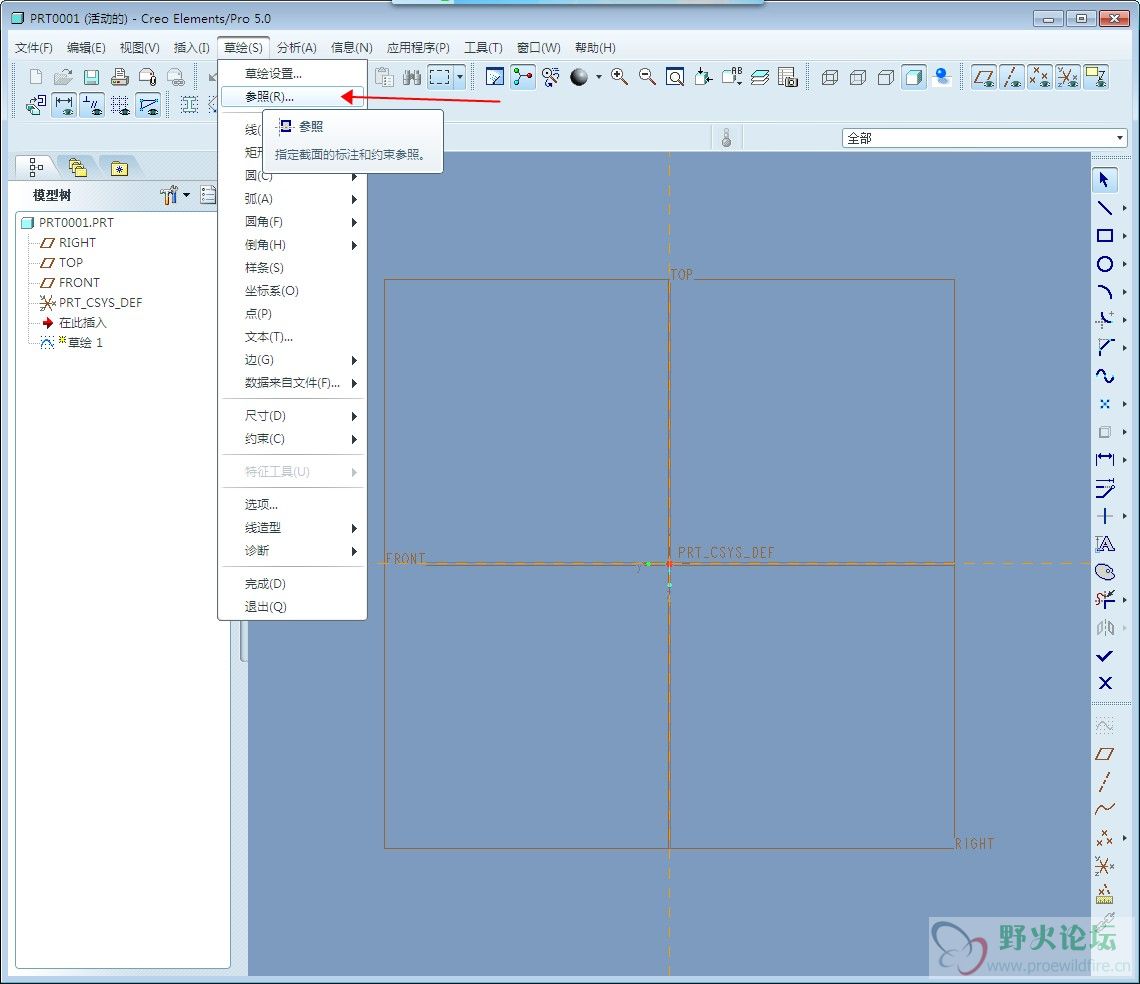The height and width of the screenshot is (984, 1140).
Task: Click the zoom out magnifier icon
Action: point(647,76)
